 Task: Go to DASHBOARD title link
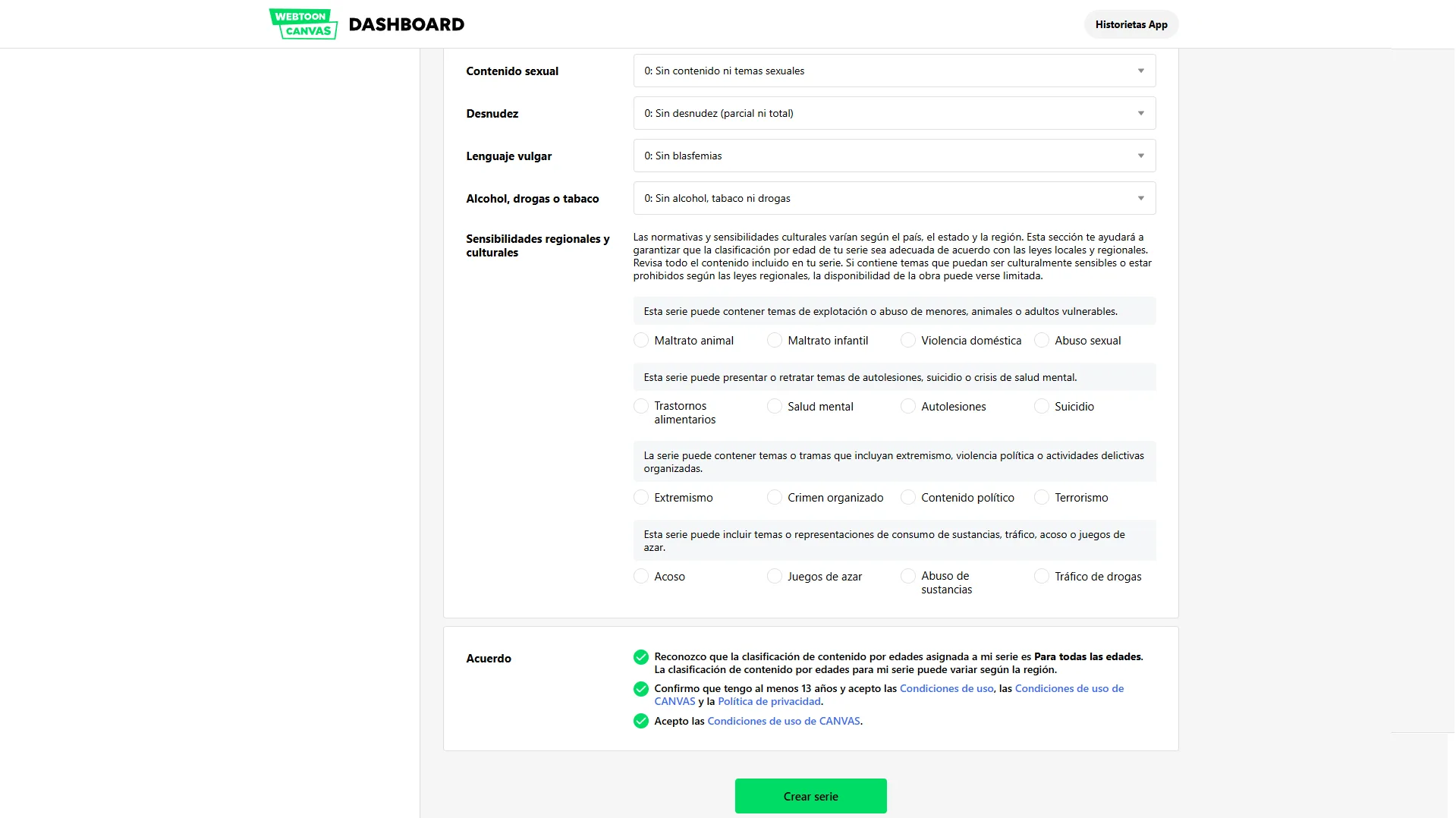pos(407,24)
